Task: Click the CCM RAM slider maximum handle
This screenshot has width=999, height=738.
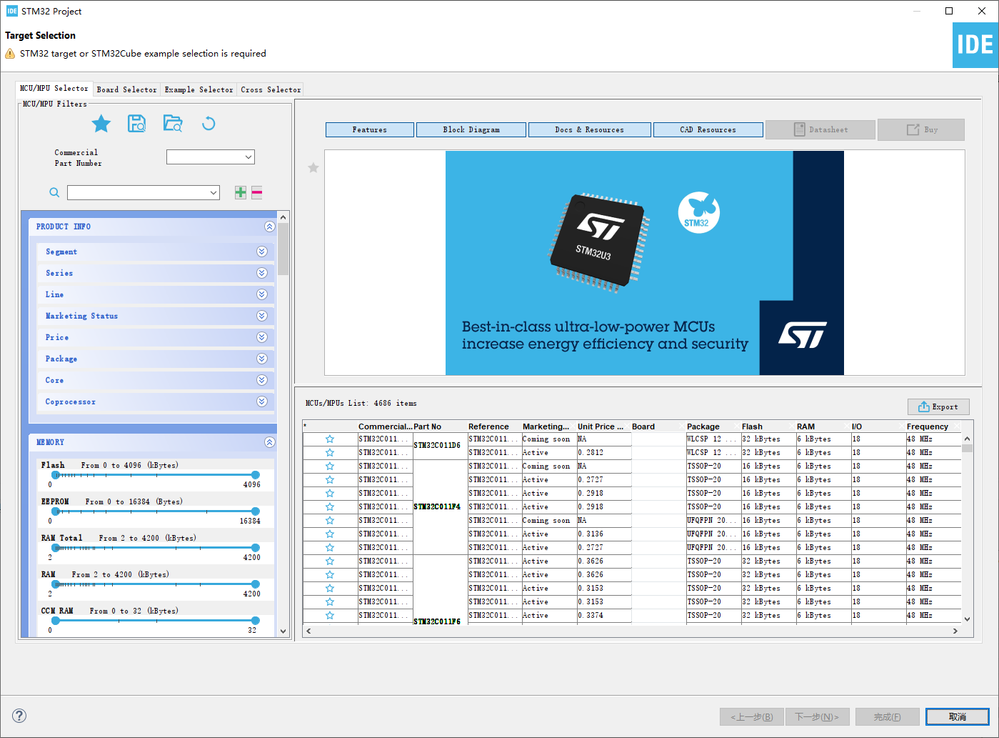Action: point(255,620)
